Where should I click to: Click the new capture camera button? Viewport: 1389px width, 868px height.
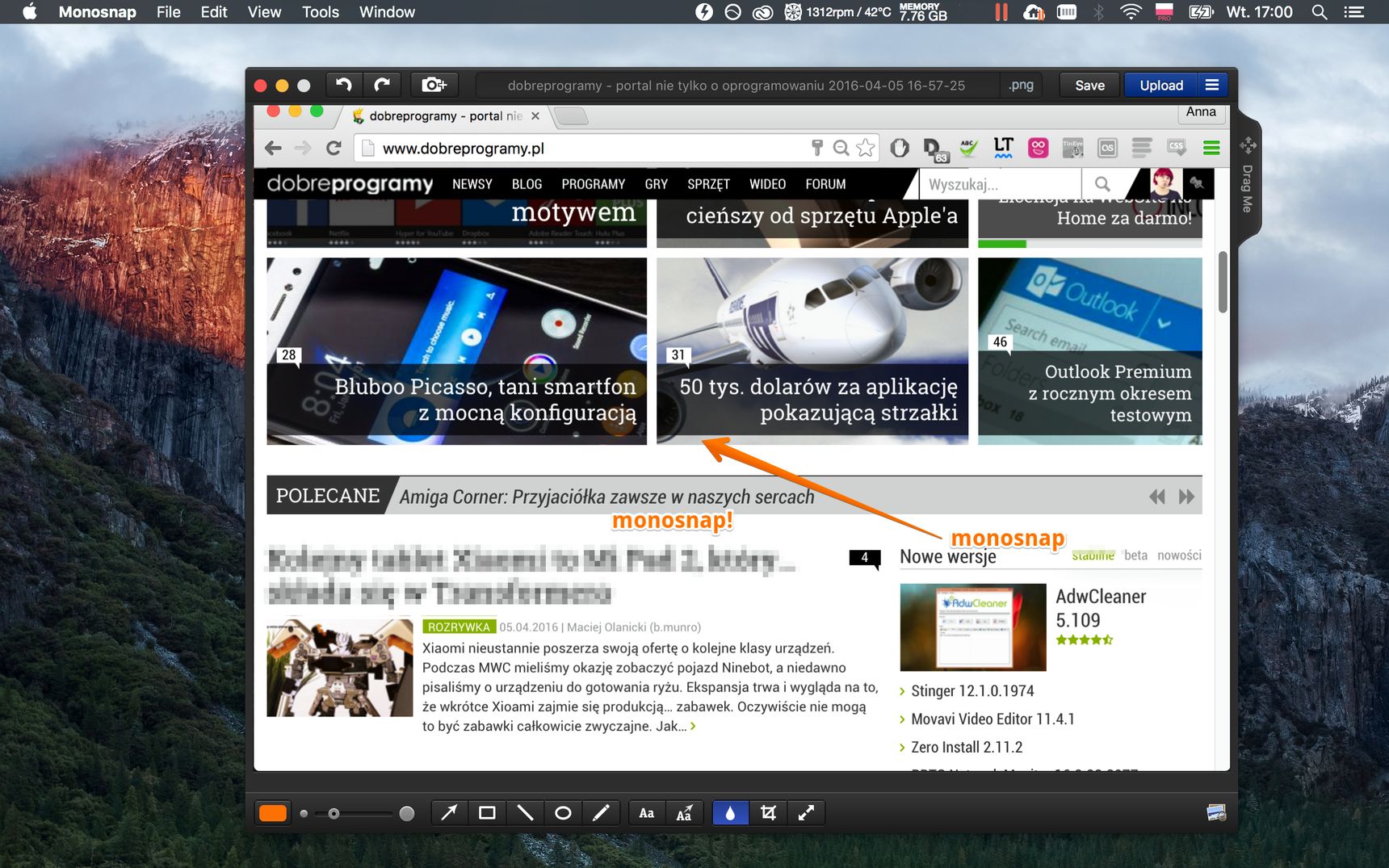[x=434, y=85]
